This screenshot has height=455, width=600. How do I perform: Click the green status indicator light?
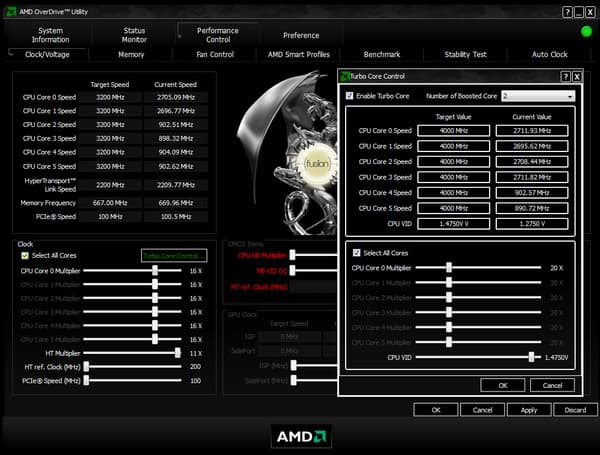coord(586,32)
